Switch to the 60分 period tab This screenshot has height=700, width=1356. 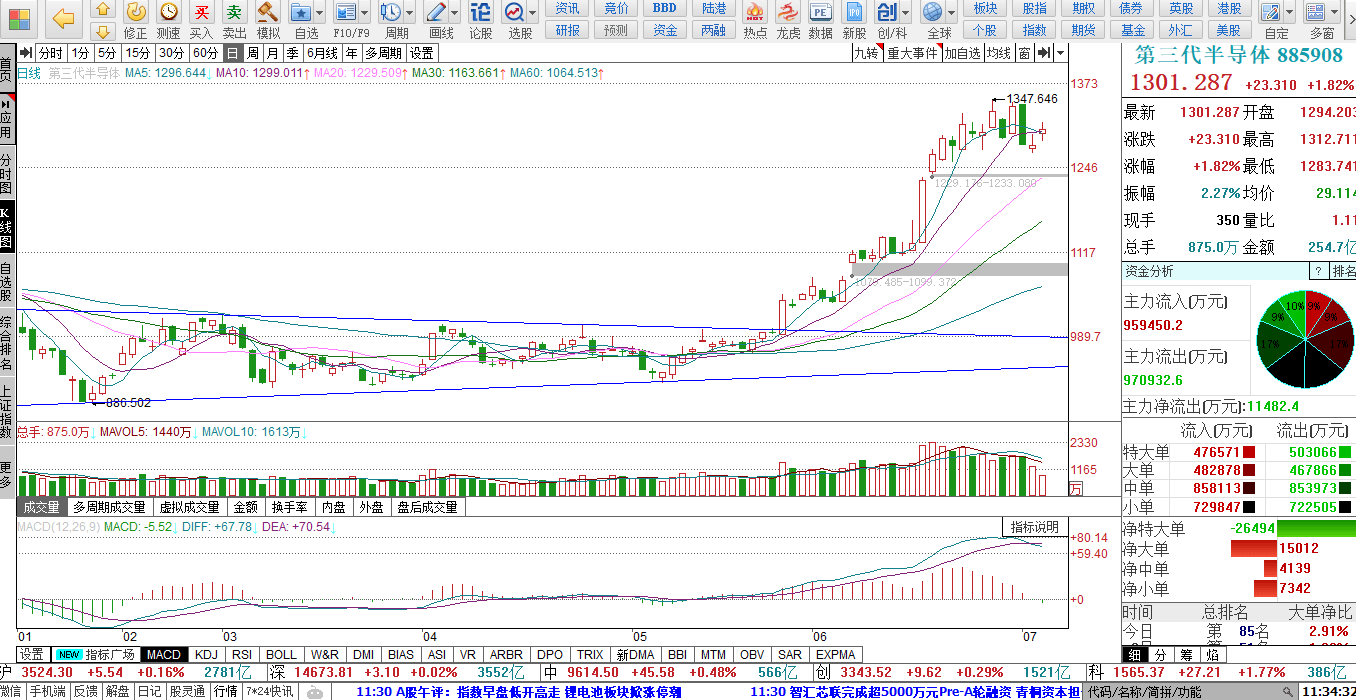[x=205, y=53]
